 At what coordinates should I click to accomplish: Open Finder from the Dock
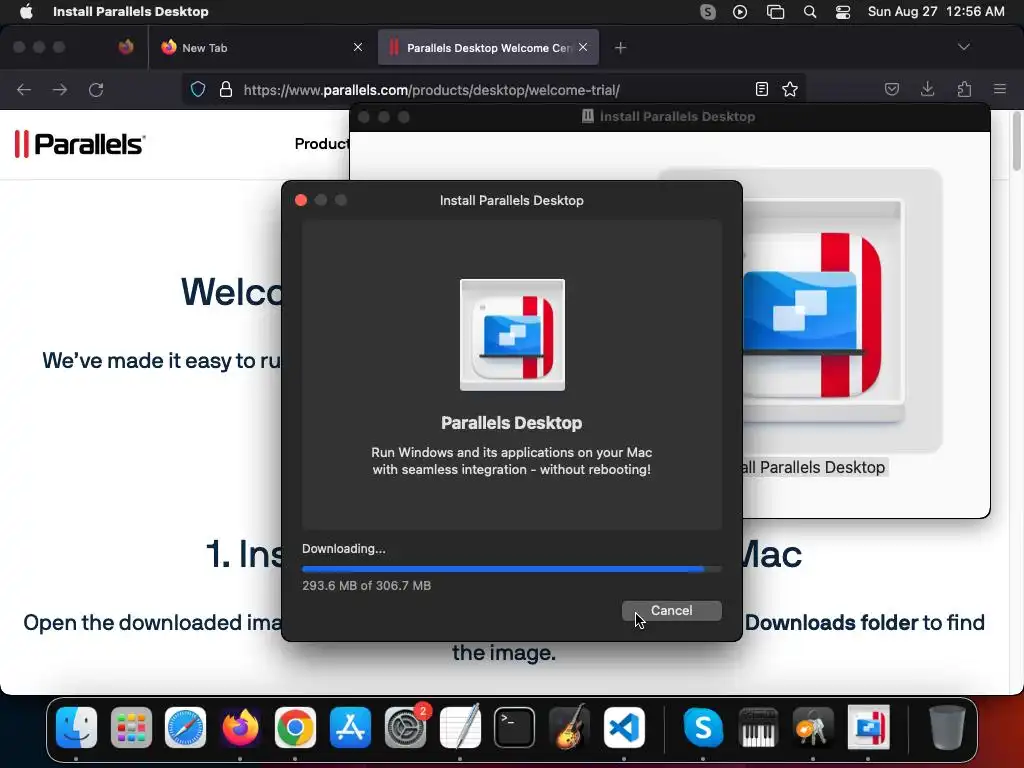tap(76, 727)
